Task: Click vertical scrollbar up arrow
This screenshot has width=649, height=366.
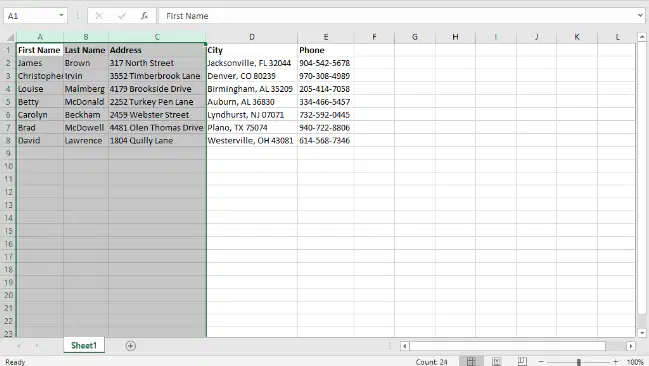Action: 642,37
